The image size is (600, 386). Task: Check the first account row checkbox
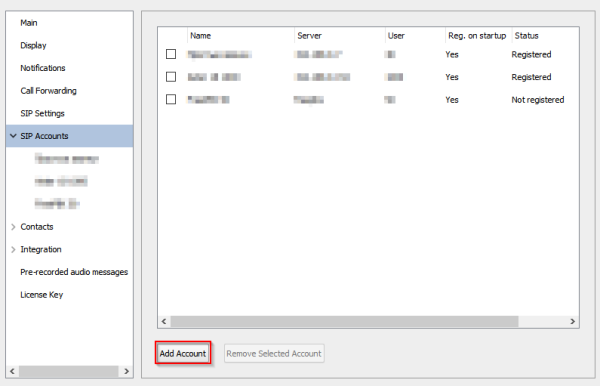[x=171, y=54]
